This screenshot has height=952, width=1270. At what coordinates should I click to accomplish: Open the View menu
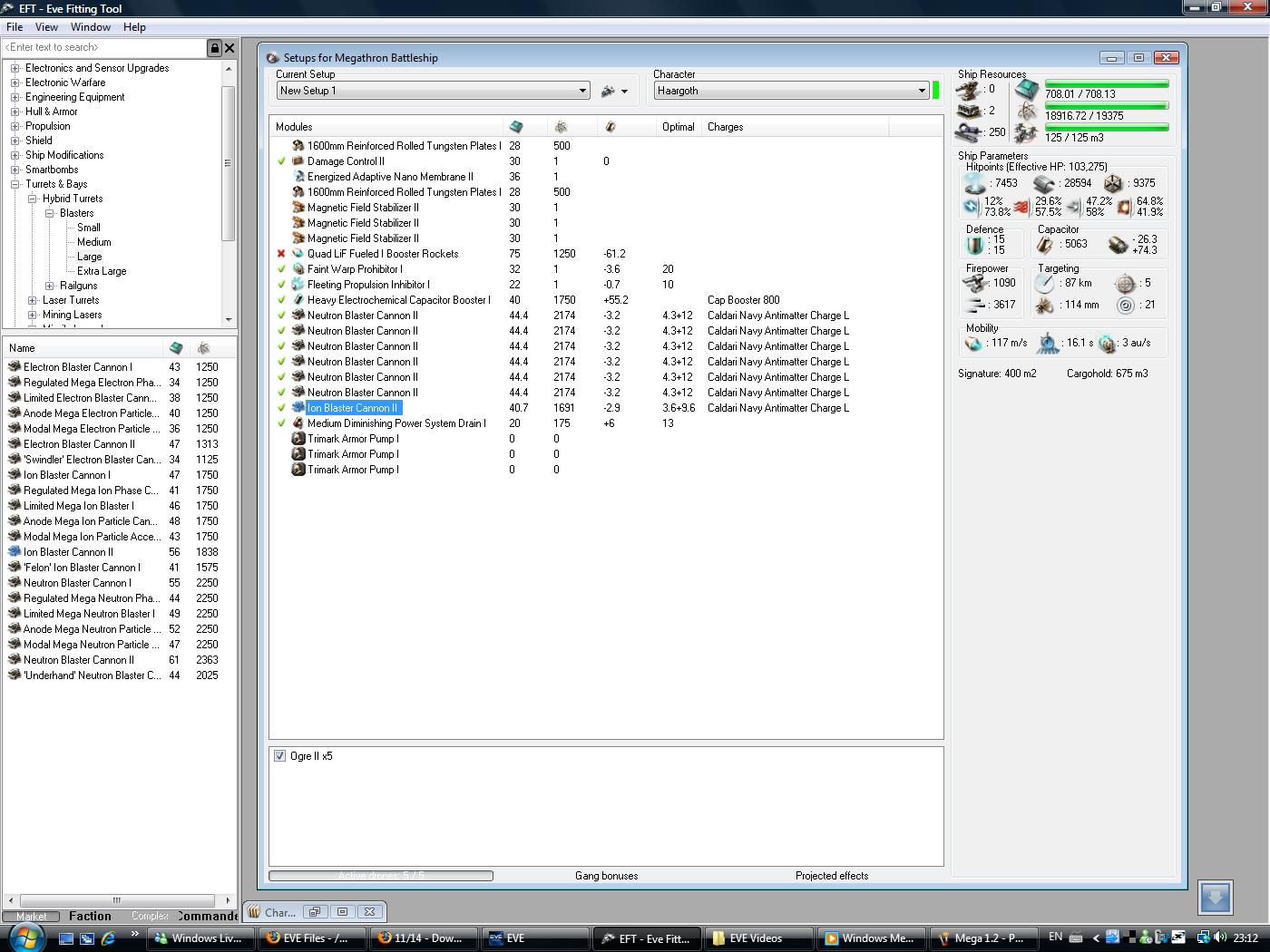point(46,27)
